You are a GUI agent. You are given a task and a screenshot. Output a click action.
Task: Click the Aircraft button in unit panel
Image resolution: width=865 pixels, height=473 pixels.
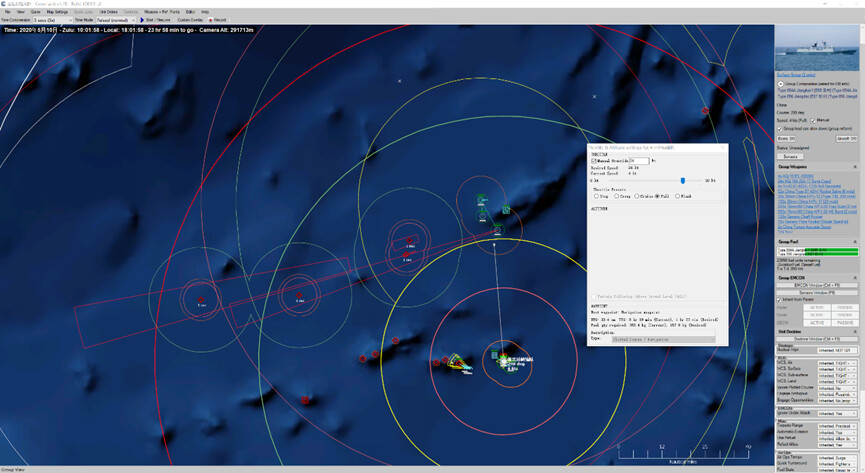(x=846, y=139)
